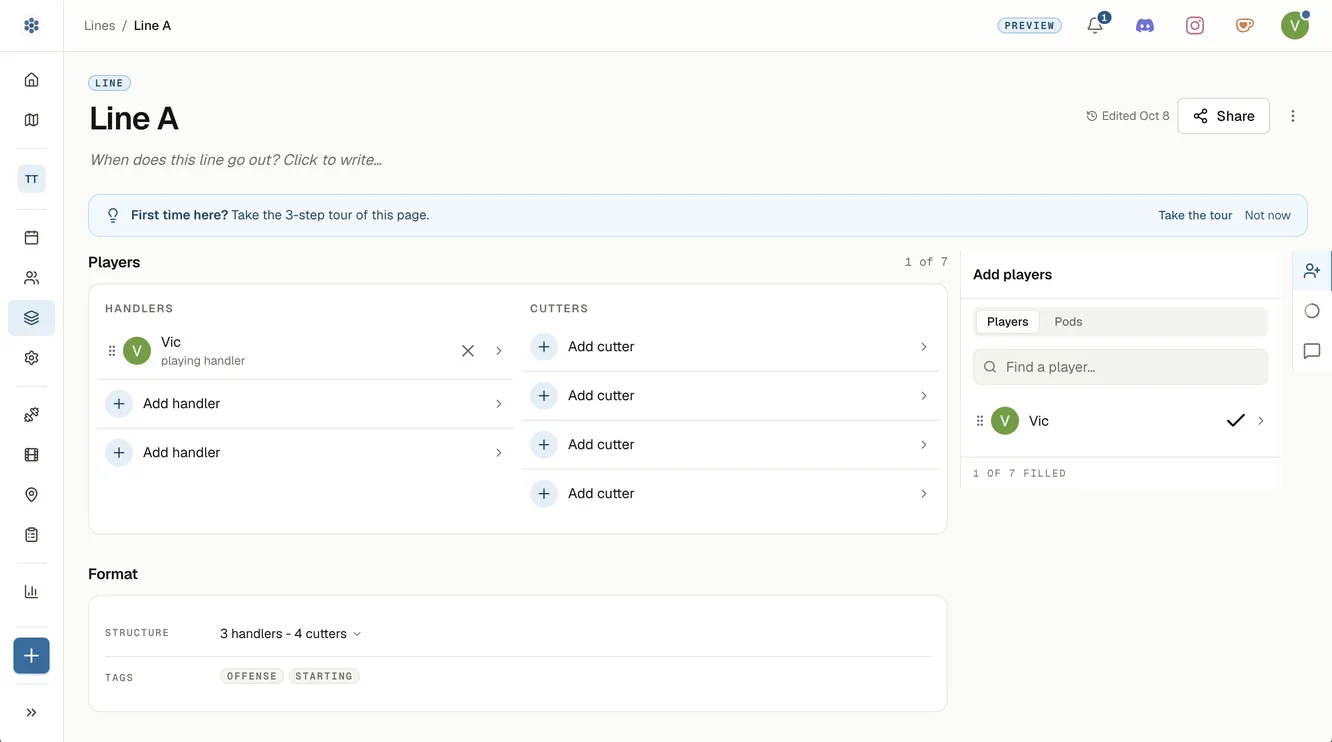Toggle Vic's checkmark in Add players
Image resolution: width=1332 pixels, height=742 pixels.
pyautogui.click(x=1235, y=421)
